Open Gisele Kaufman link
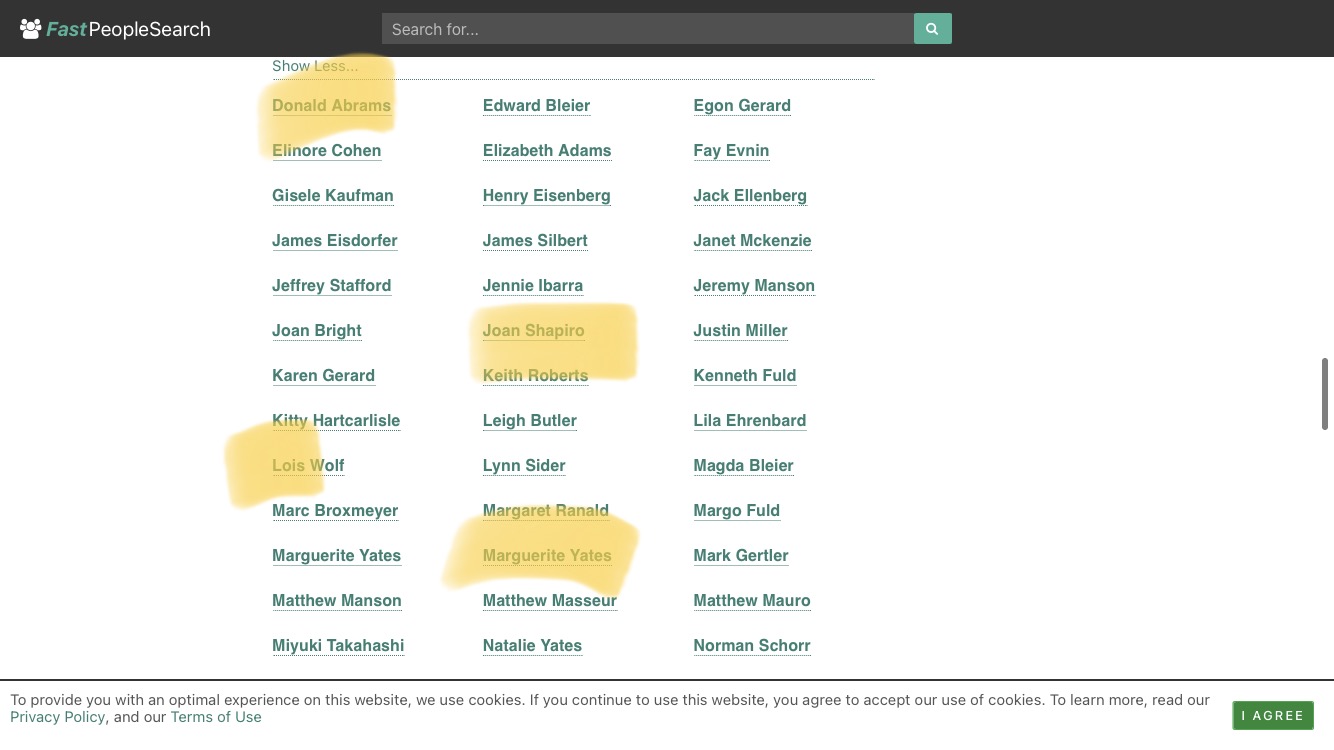Screen dimensions: 1334x750 (332, 195)
